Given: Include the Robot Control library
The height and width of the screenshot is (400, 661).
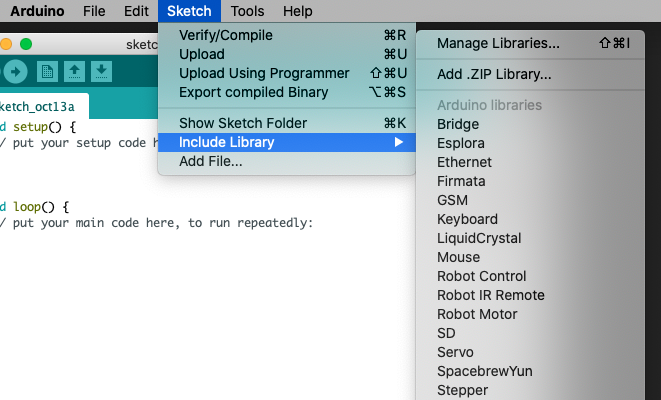Looking at the screenshot, I should click(x=530, y=276).
